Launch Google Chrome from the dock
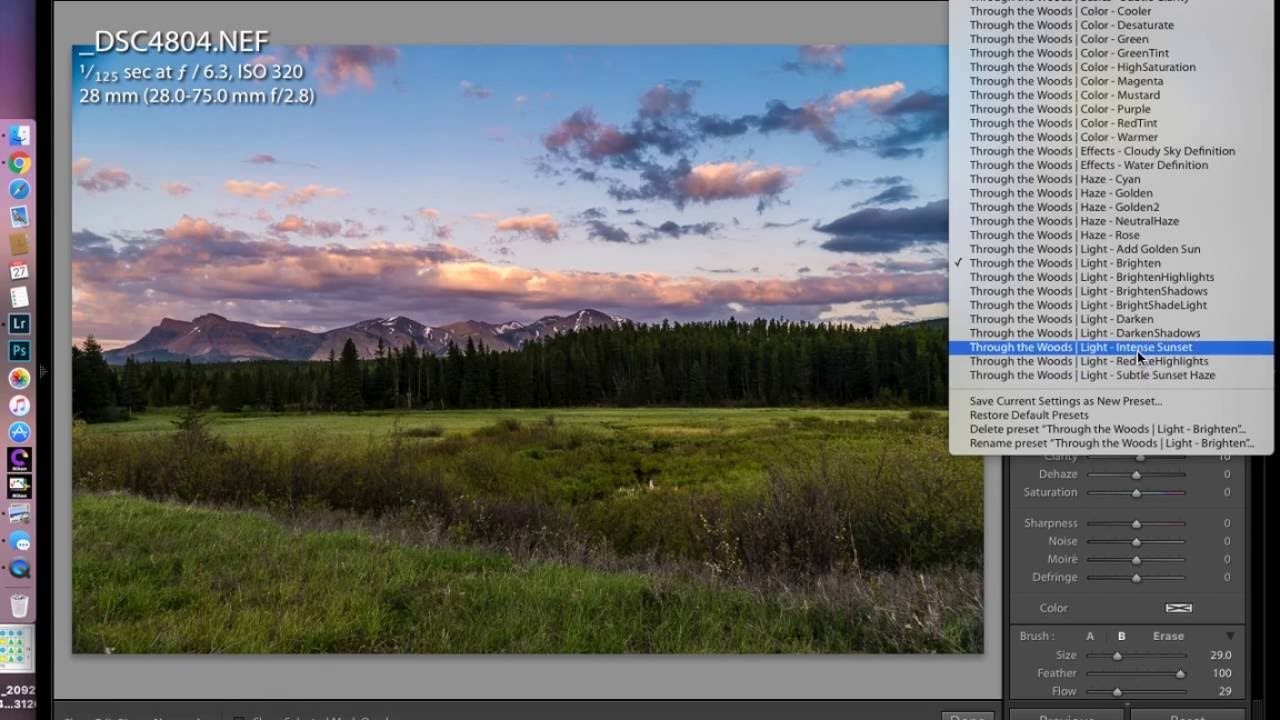Viewport: 1280px width, 720px height. click(19, 163)
